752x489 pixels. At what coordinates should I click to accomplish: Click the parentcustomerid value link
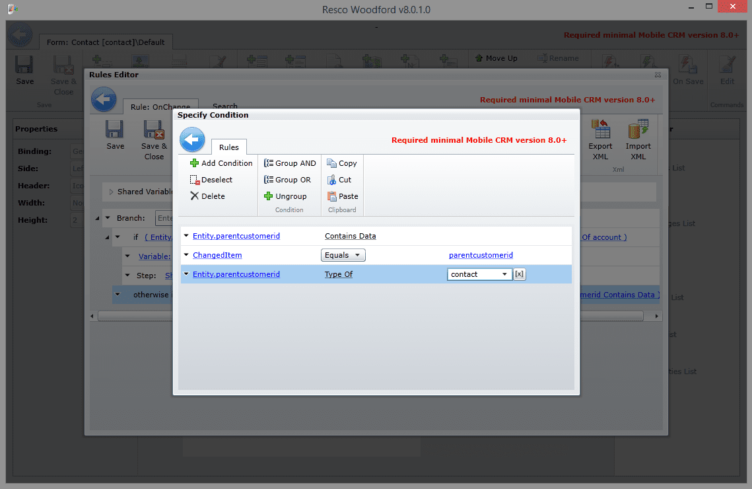click(x=480, y=255)
